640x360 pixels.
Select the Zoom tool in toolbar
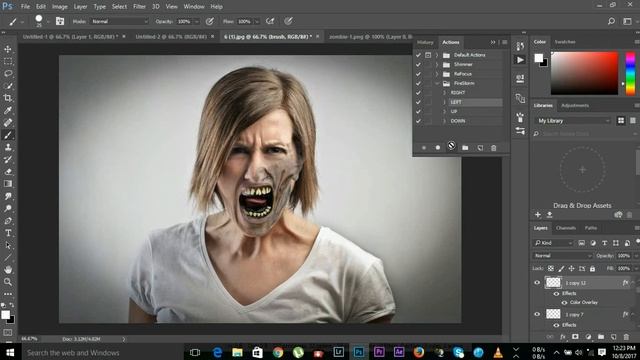(8, 282)
